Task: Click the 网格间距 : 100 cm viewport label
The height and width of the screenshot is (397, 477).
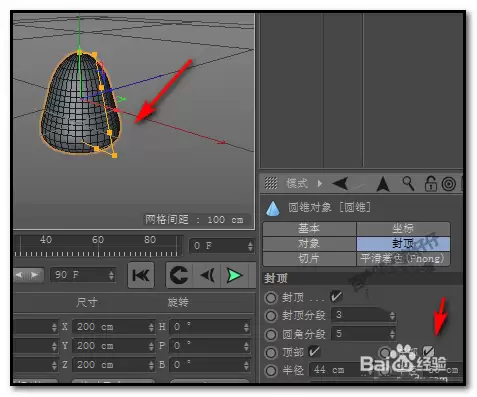Action: pyautogui.click(x=194, y=220)
